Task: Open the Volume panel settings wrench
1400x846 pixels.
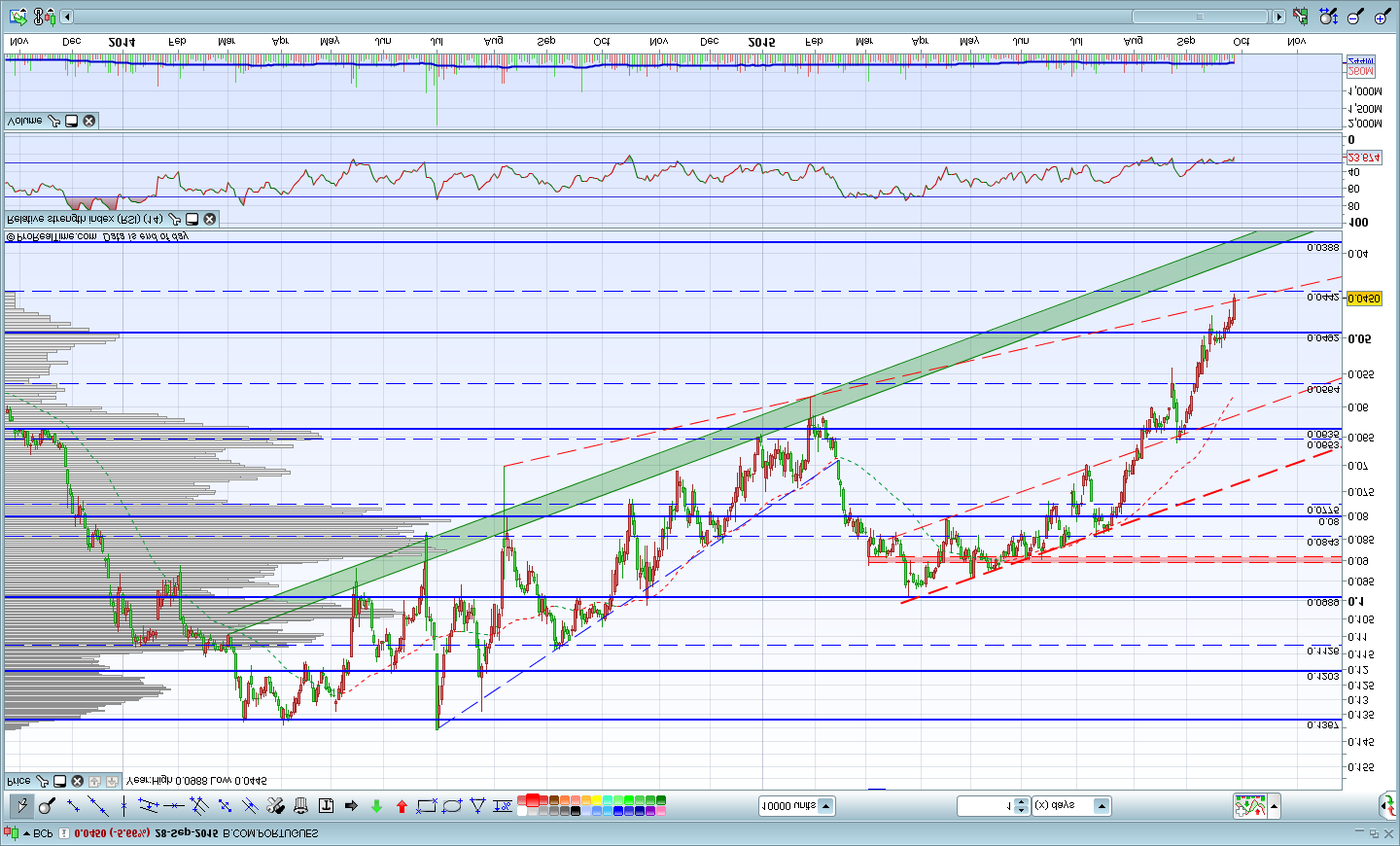Action: (x=53, y=121)
